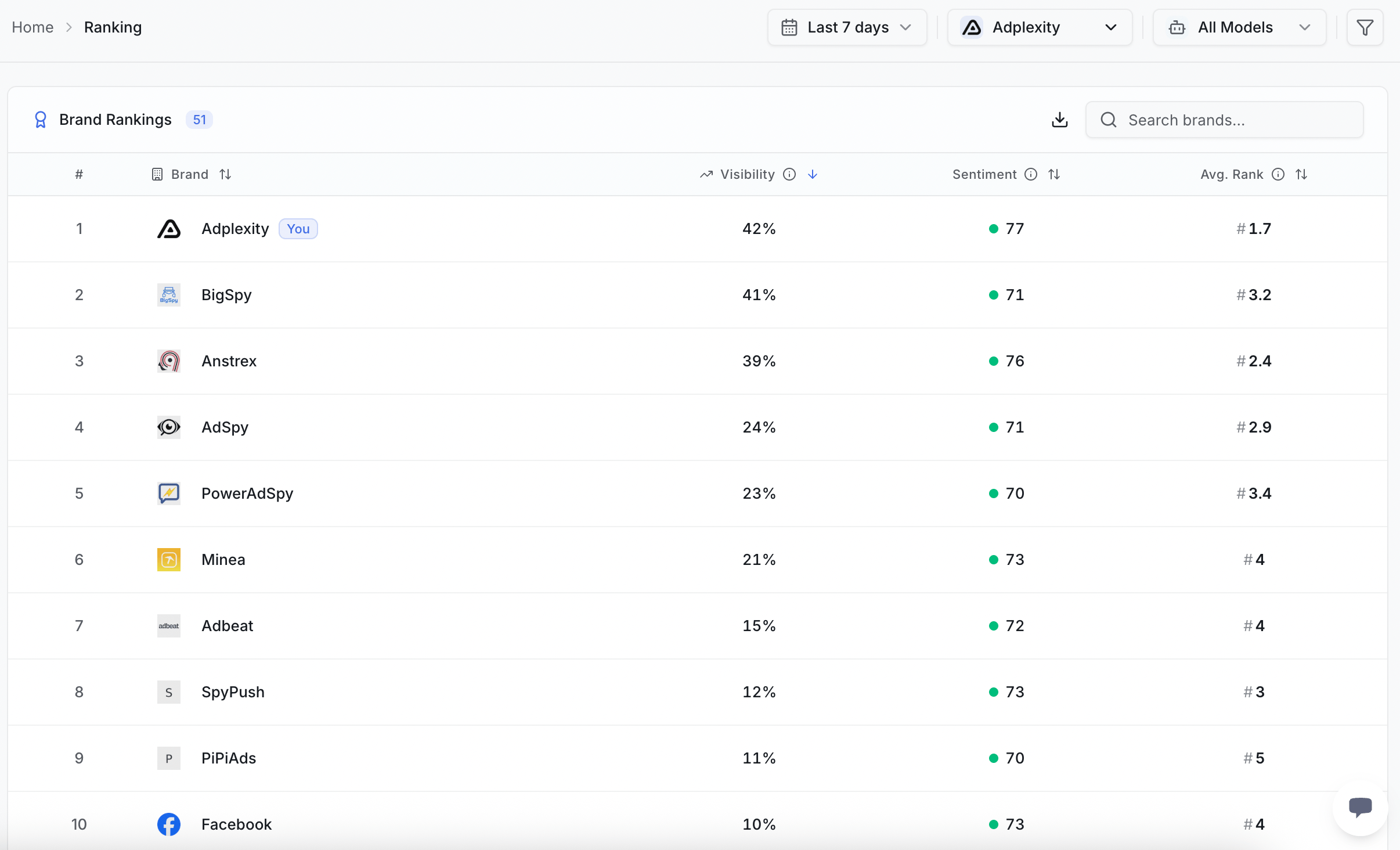
Task: Click Adplexity's 42% visibility value
Action: tap(759, 229)
